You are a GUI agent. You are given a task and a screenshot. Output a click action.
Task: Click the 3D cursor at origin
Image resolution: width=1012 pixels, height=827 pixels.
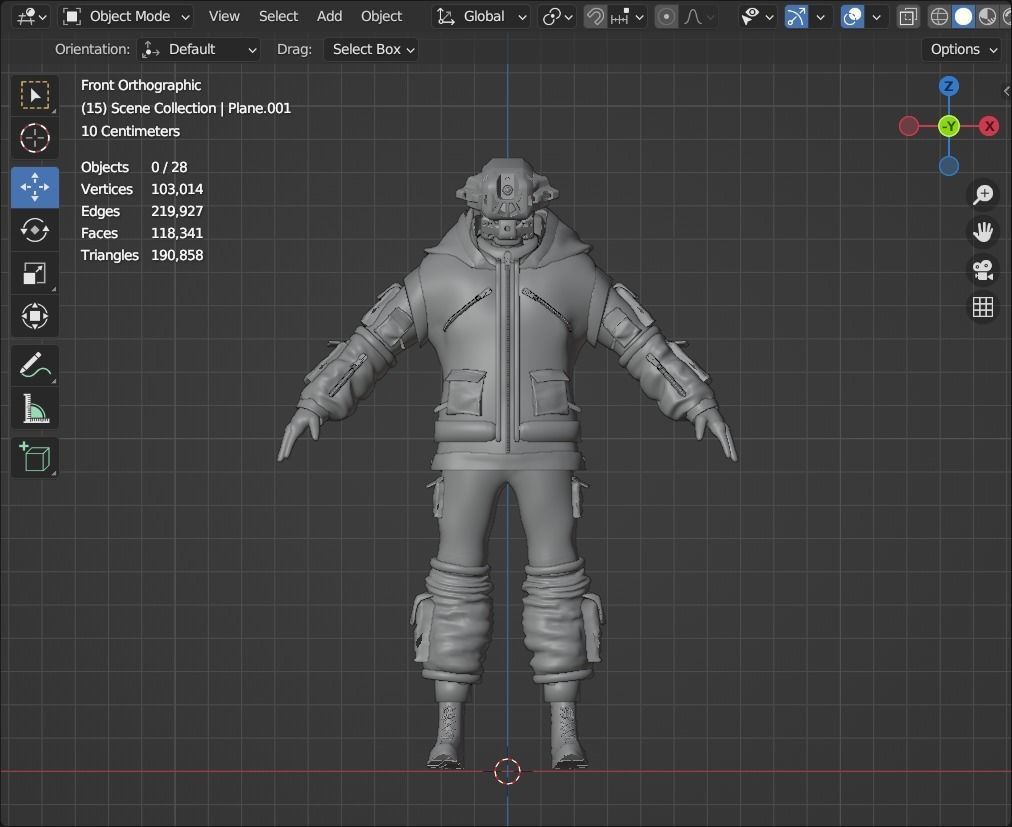pyautogui.click(x=507, y=771)
